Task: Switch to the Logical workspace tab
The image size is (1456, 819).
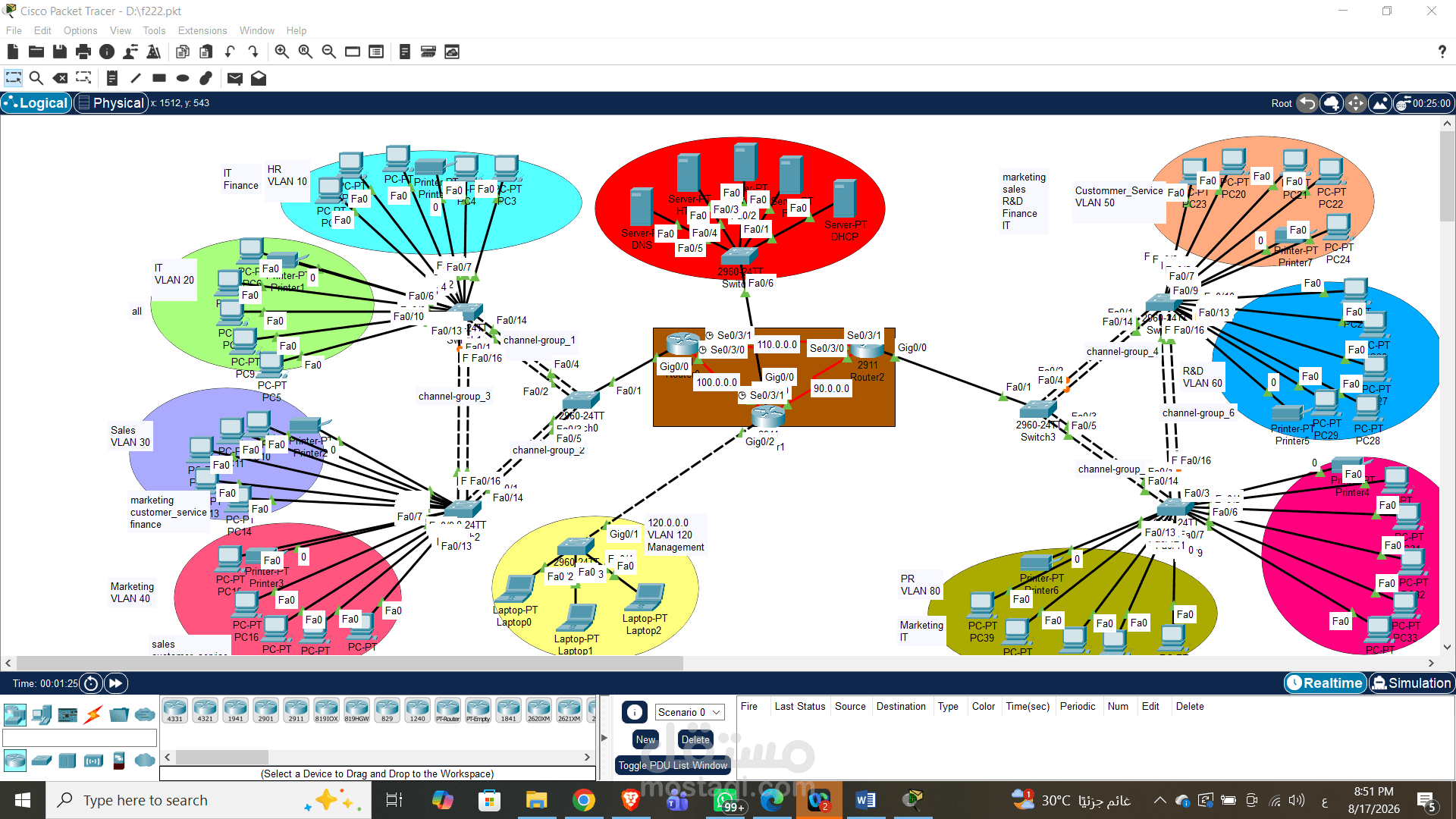Action: click(x=36, y=103)
